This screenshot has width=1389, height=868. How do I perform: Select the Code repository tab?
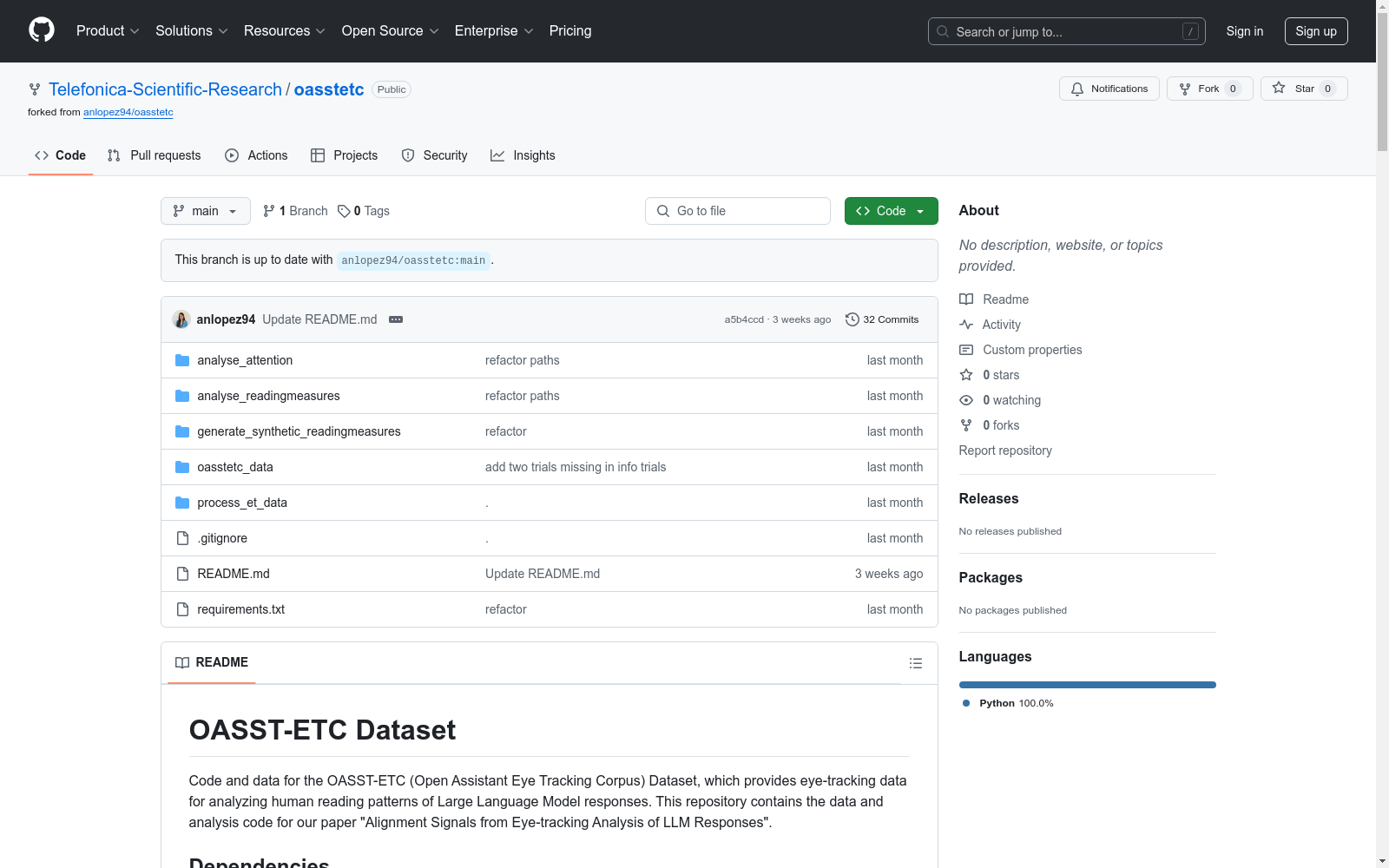pos(61,155)
